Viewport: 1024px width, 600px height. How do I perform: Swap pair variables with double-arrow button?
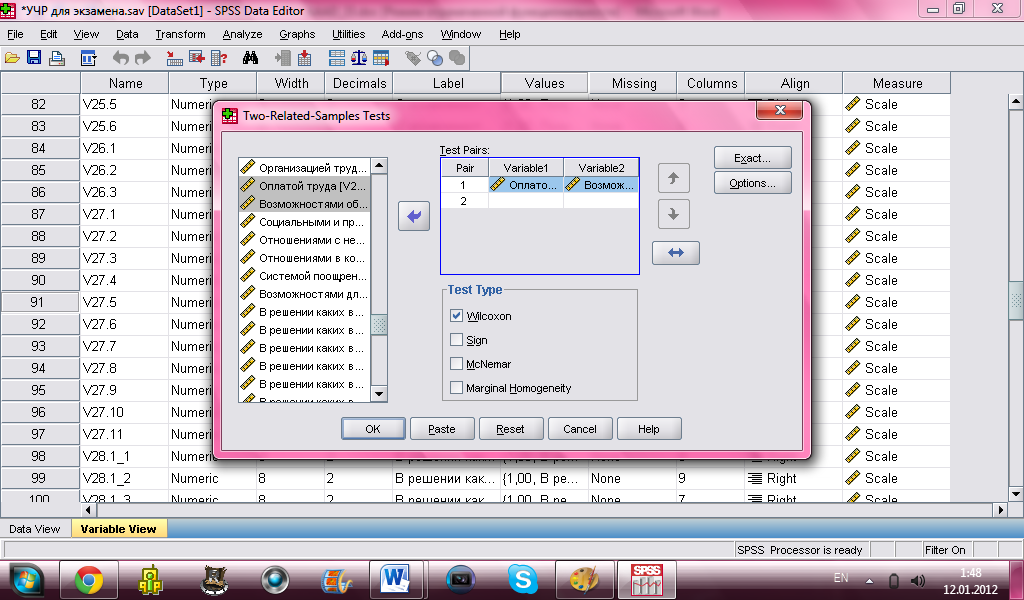(676, 253)
